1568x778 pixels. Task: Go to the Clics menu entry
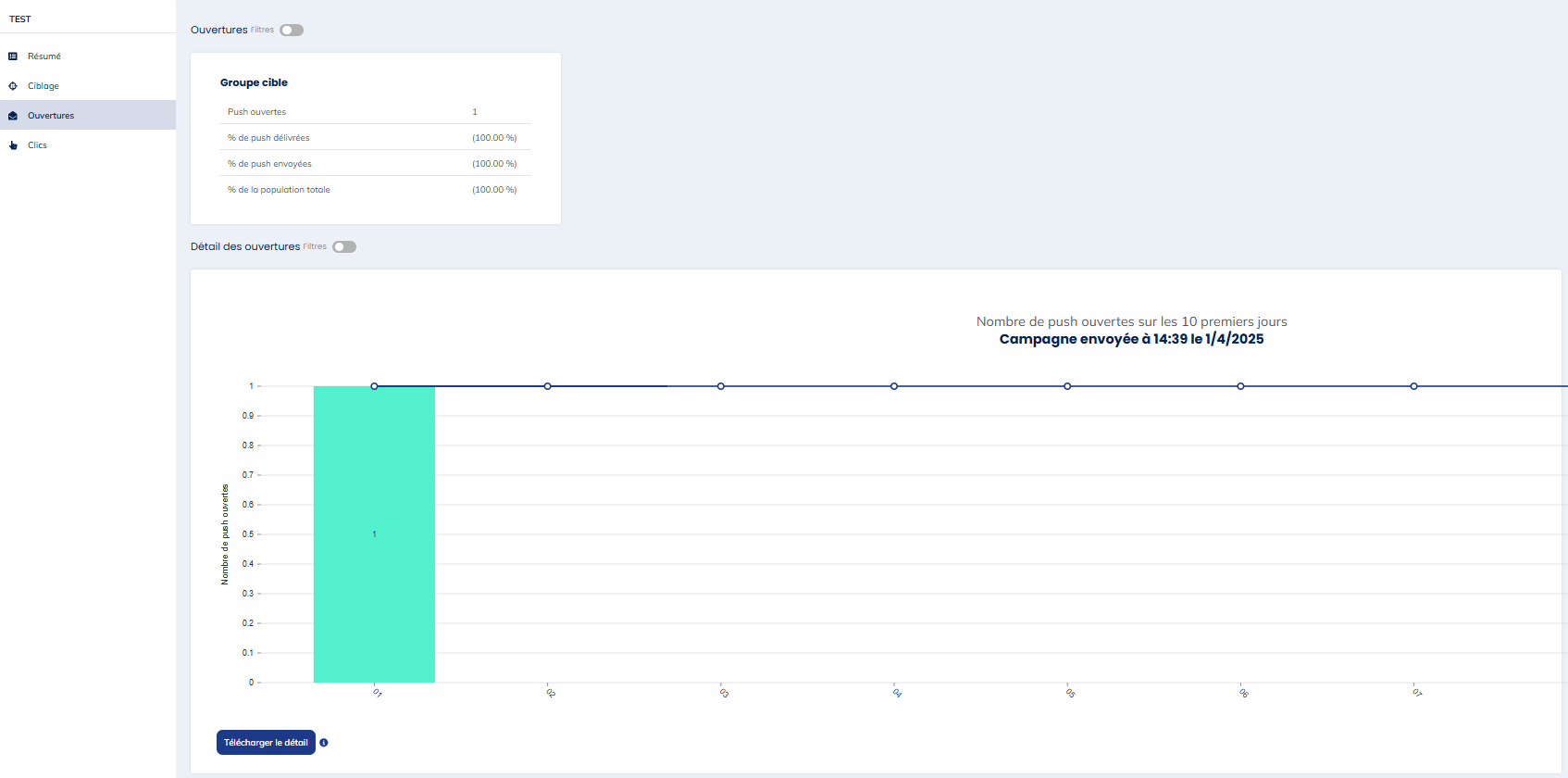(37, 145)
